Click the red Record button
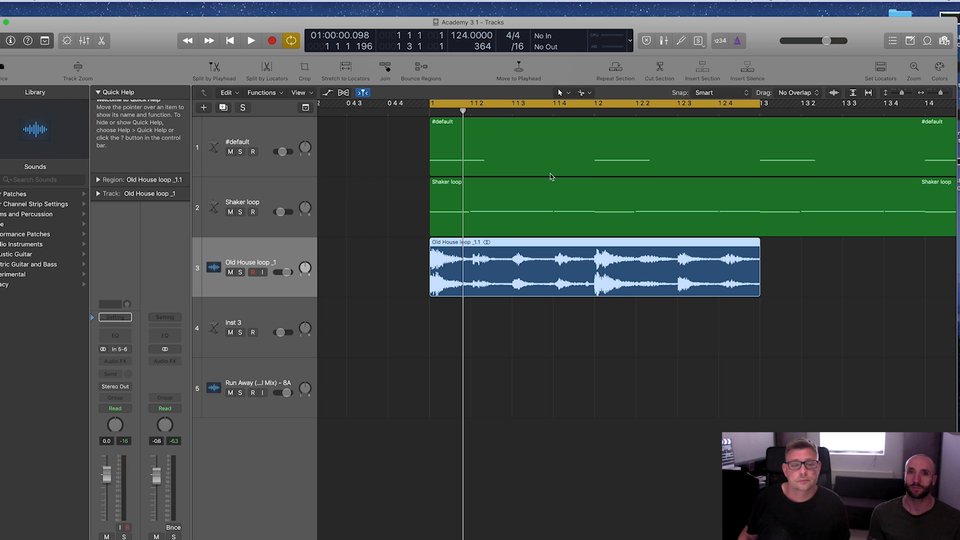Image resolution: width=960 pixels, height=540 pixels. click(272, 40)
